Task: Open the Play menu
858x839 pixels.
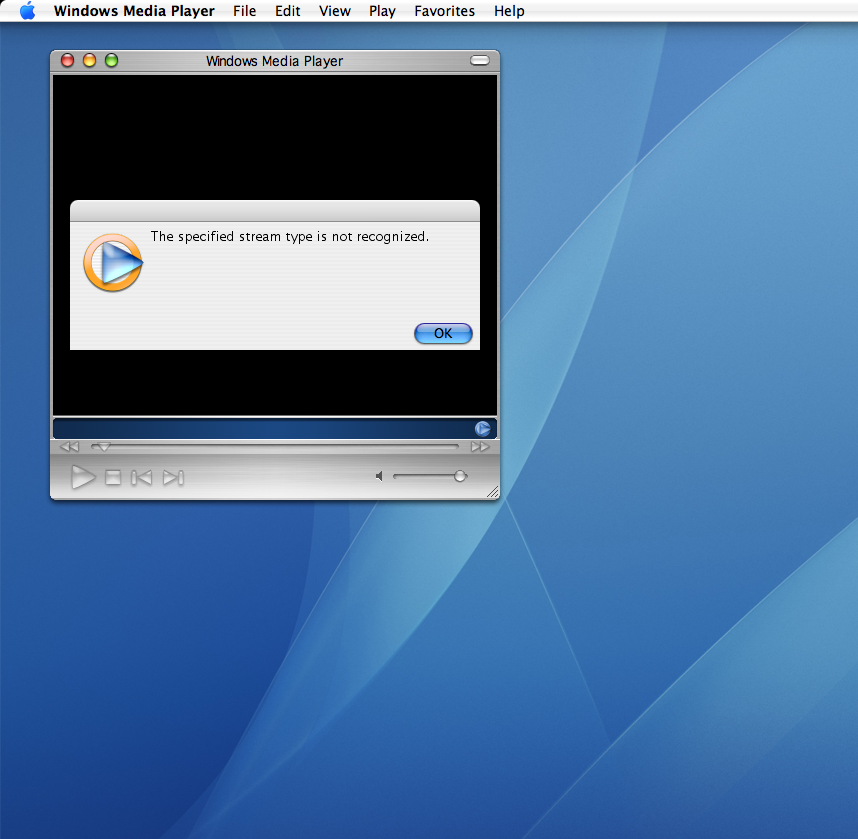Action: pyautogui.click(x=382, y=11)
